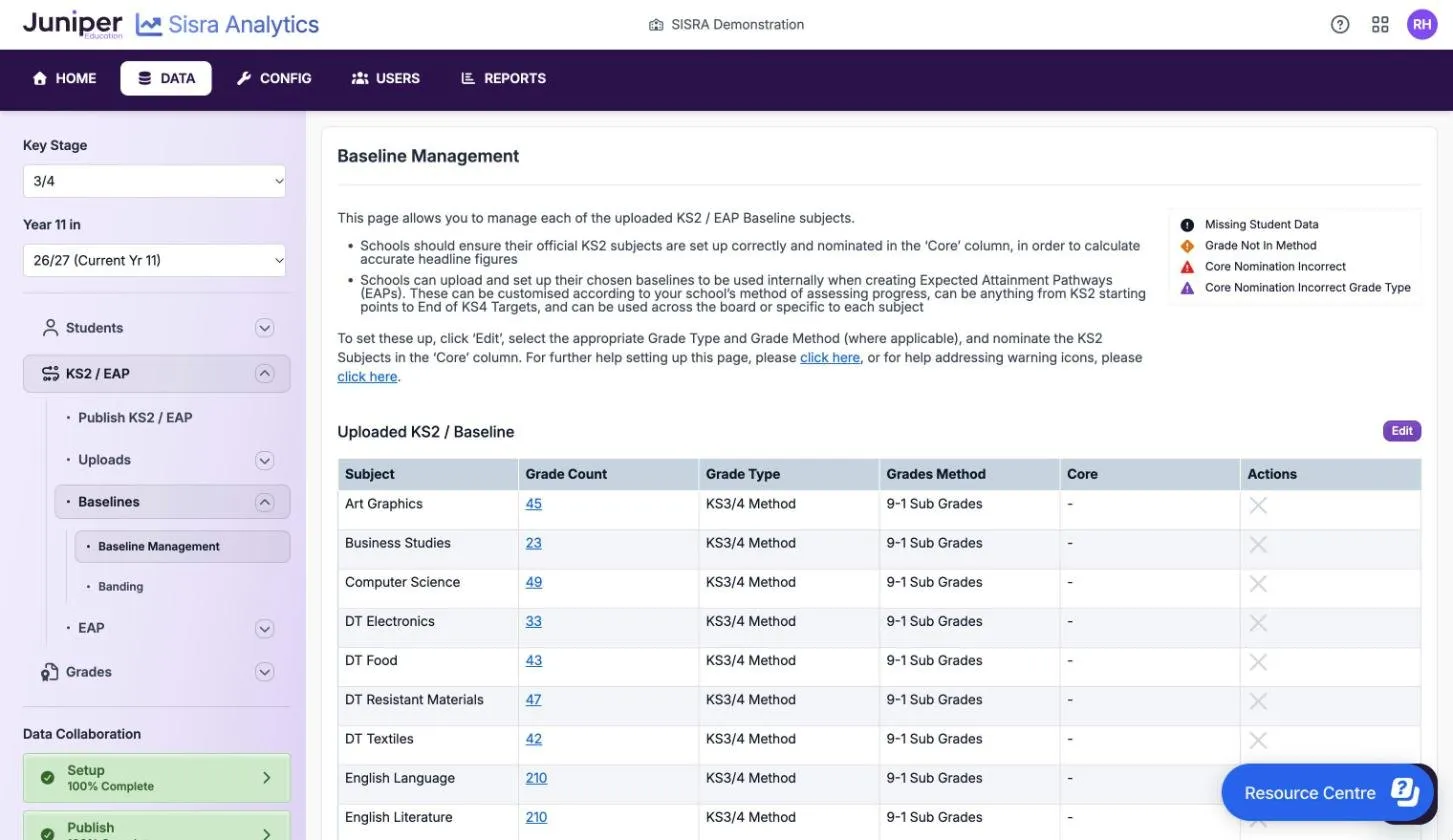Image resolution: width=1453 pixels, height=840 pixels.
Task: Click the X action in Business Studies row
Action: pyautogui.click(x=1258, y=544)
